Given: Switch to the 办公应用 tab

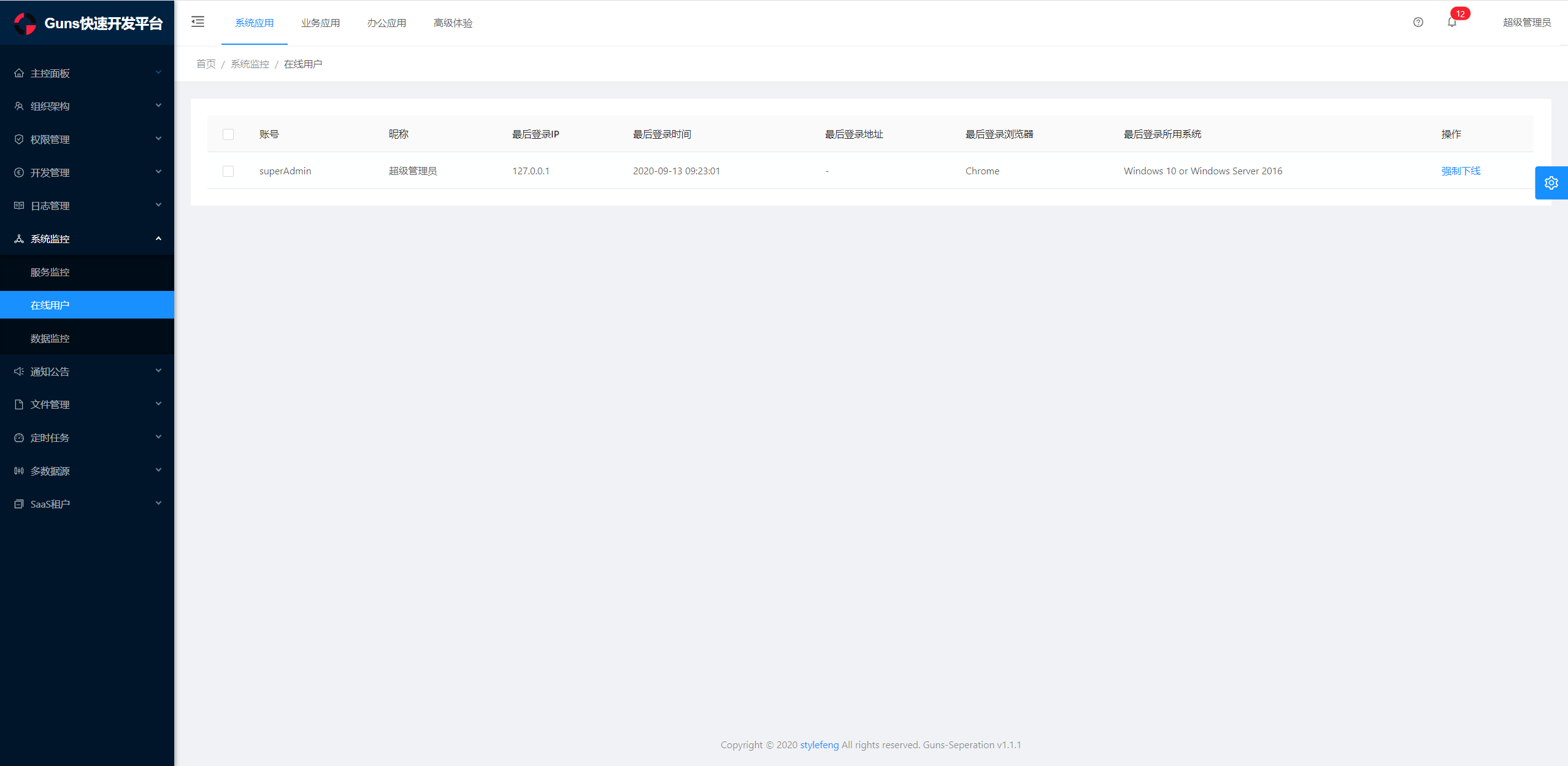Looking at the screenshot, I should 386,23.
